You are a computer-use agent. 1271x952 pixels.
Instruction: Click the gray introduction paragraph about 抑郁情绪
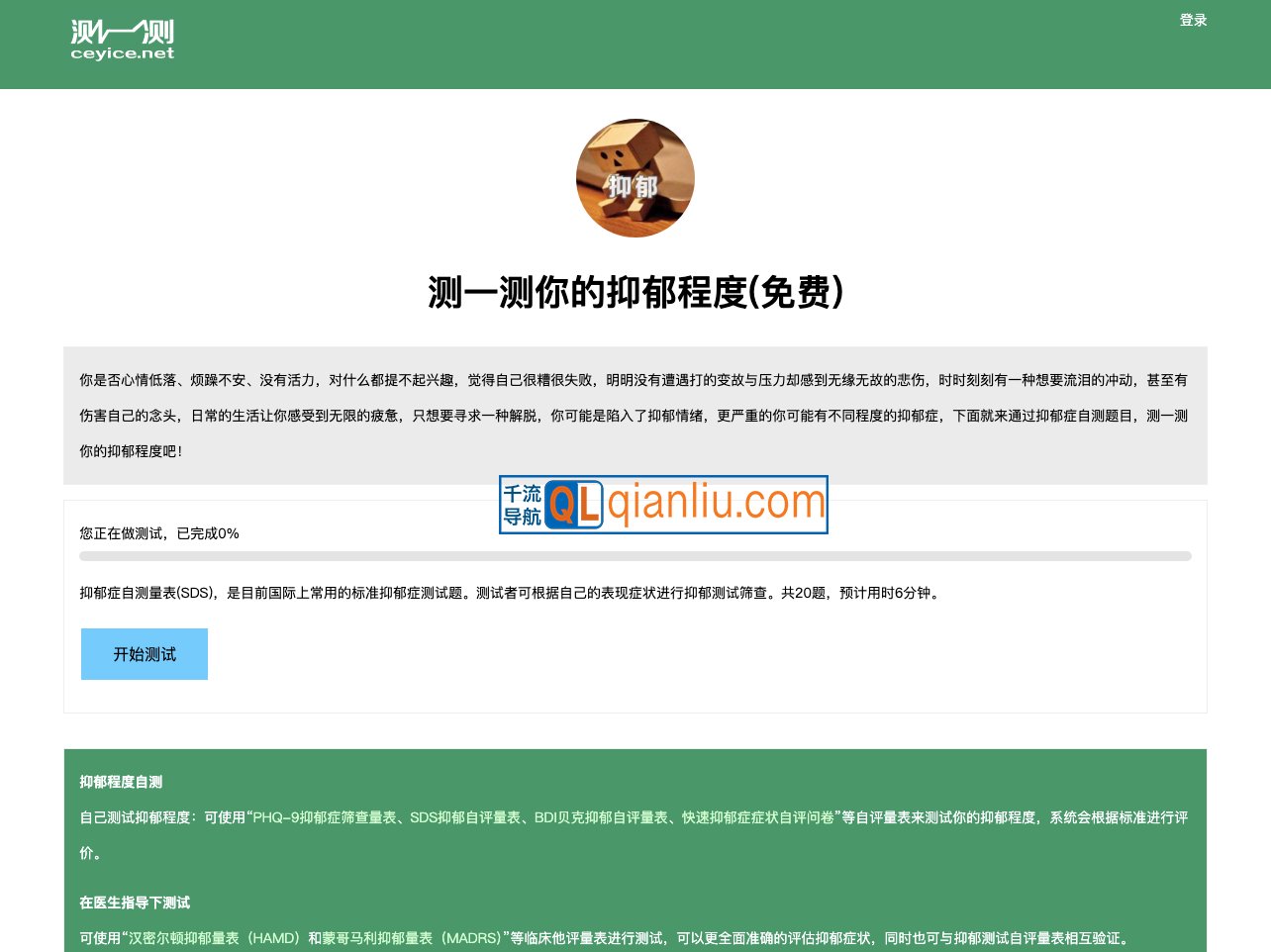click(634, 416)
